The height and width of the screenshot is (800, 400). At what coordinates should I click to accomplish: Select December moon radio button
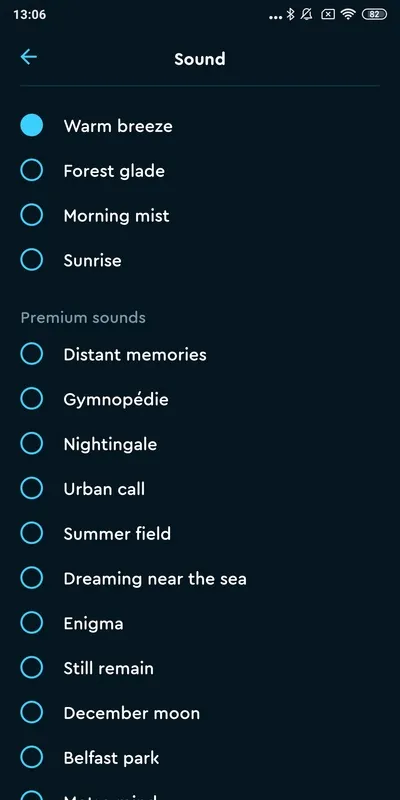point(32,713)
